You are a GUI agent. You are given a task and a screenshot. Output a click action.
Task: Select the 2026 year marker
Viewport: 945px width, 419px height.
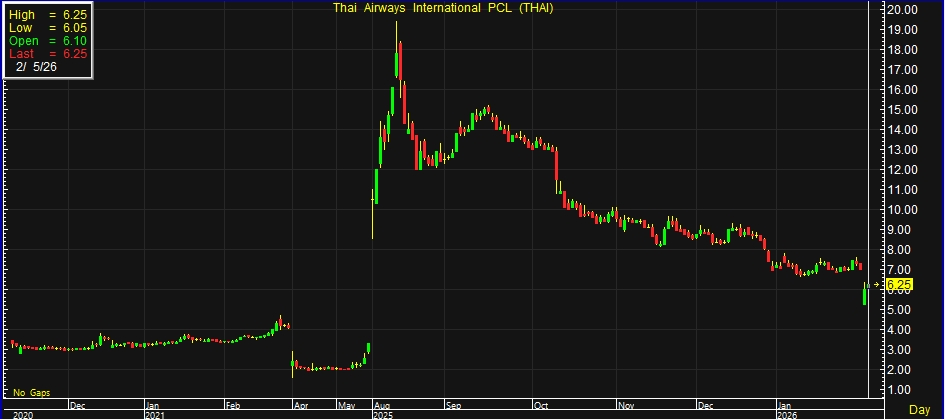(790, 414)
